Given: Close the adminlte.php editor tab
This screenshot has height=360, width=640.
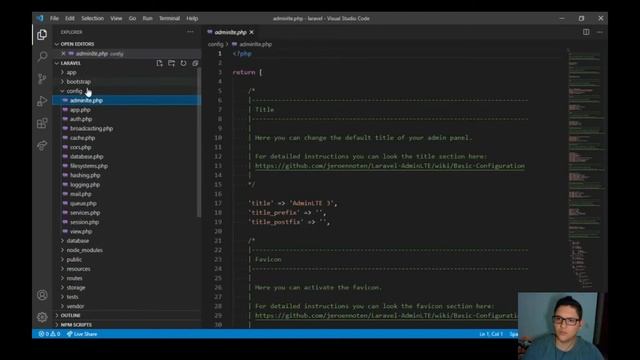Looking at the screenshot, I should [x=251, y=32].
